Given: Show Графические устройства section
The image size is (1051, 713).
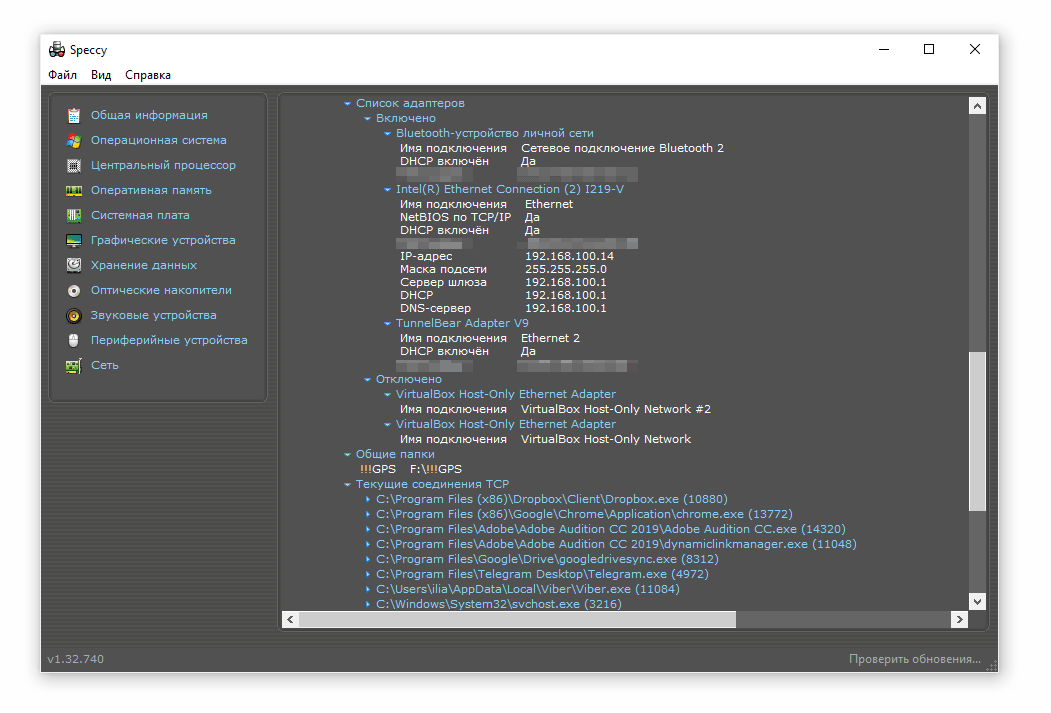Looking at the screenshot, I should pos(163,240).
